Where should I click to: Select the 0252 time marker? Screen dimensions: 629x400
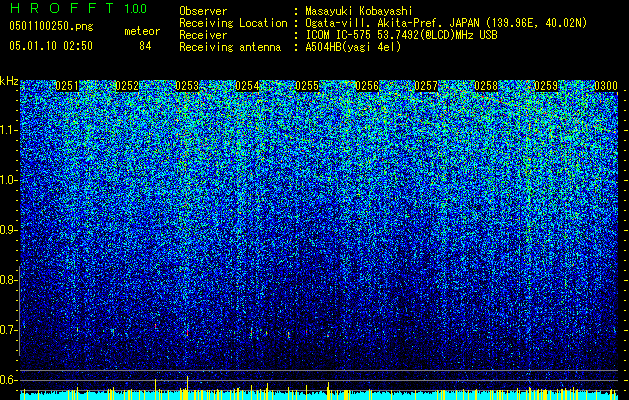[127, 86]
